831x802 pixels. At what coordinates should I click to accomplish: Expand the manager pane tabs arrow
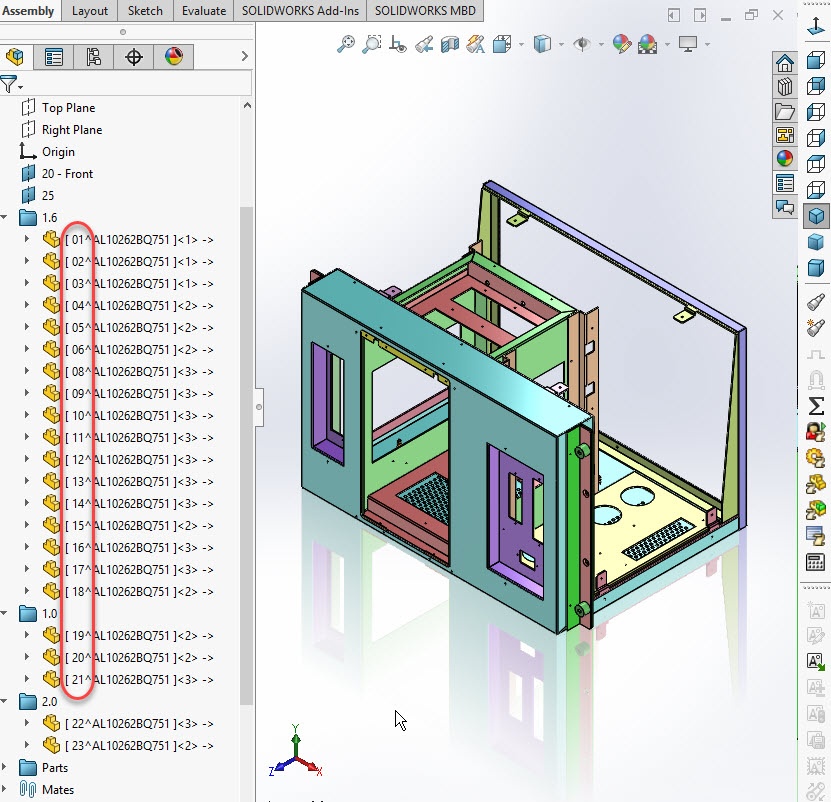click(x=244, y=56)
